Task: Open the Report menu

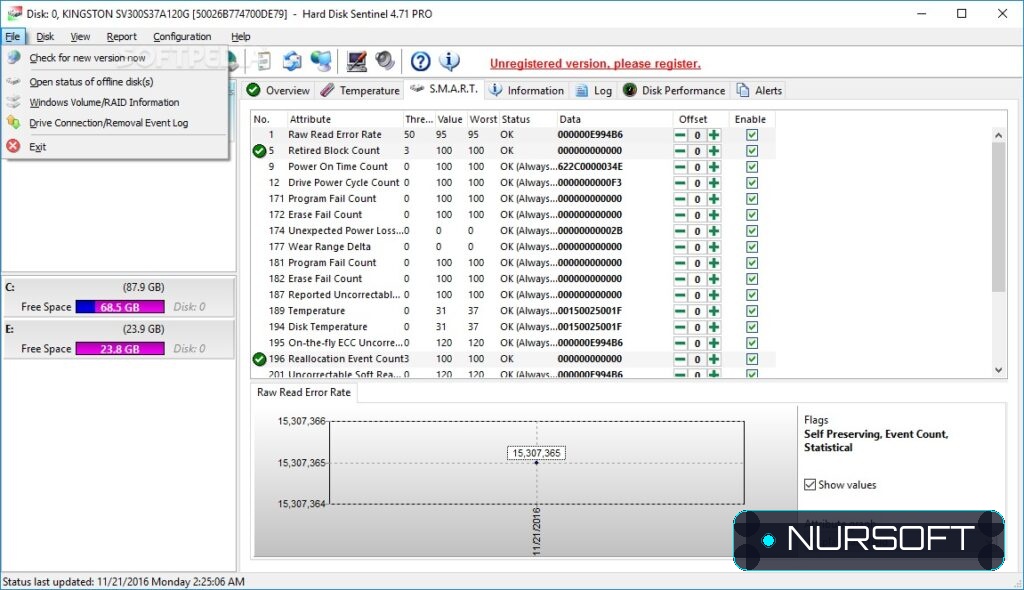Action: [x=121, y=37]
